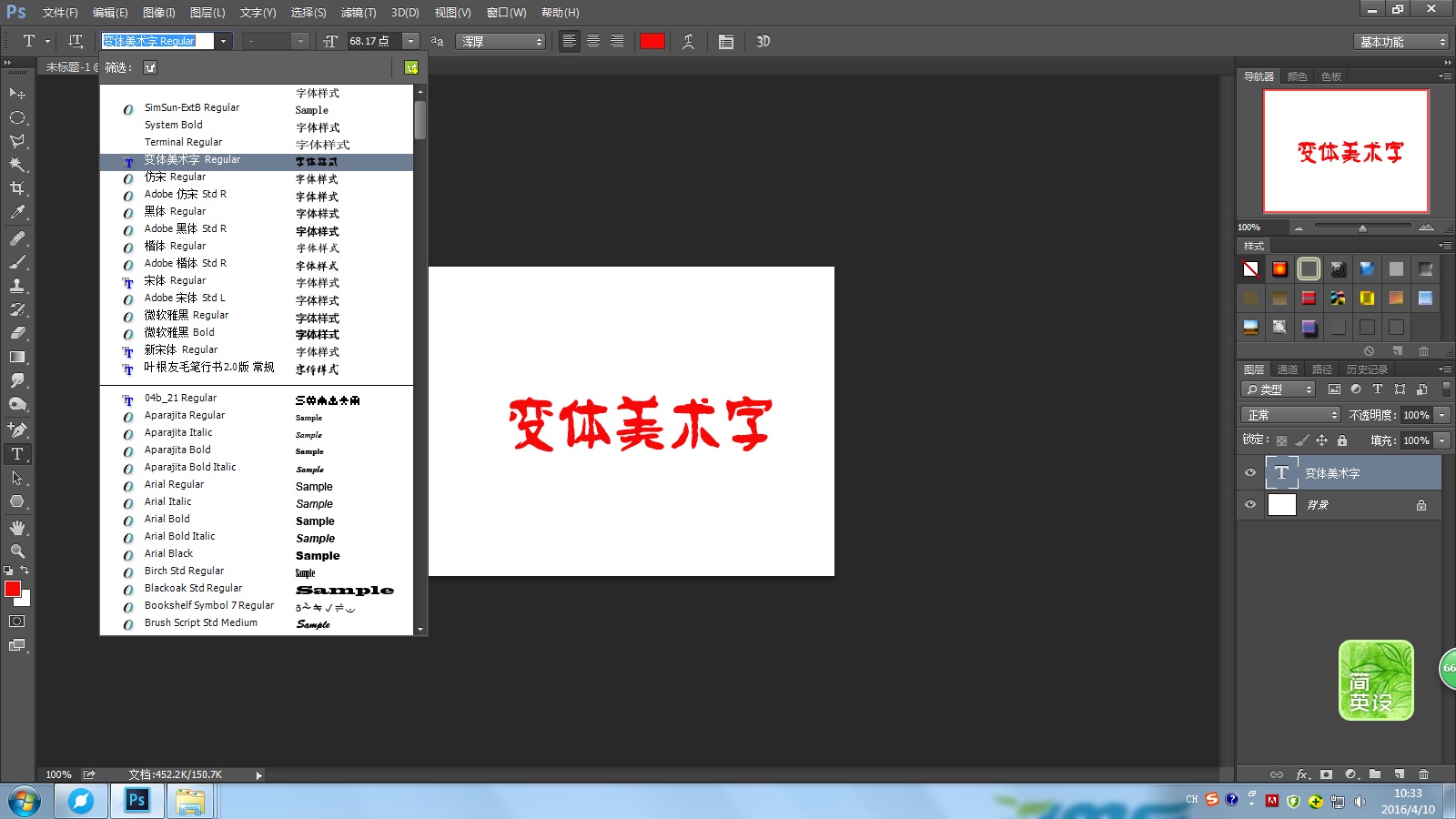Image resolution: width=1456 pixels, height=819 pixels.
Task: Click the Toggle Character panel icon
Action: (x=725, y=41)
